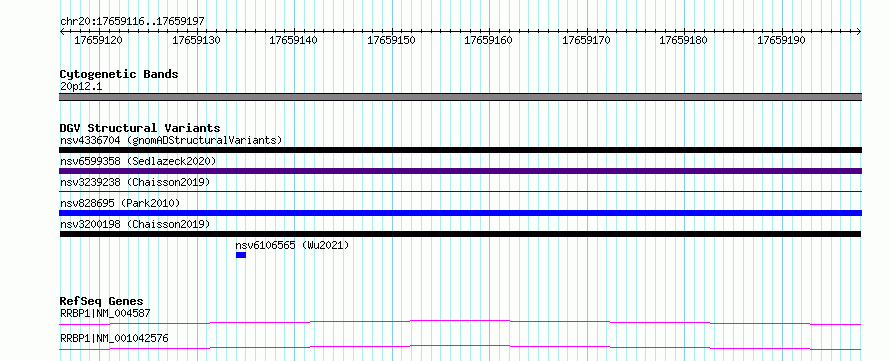This screenshot has width=890, height=361.
Task: Open variant nsv6599358 (Sedlazeck2020) label
Action: point(138,161)
